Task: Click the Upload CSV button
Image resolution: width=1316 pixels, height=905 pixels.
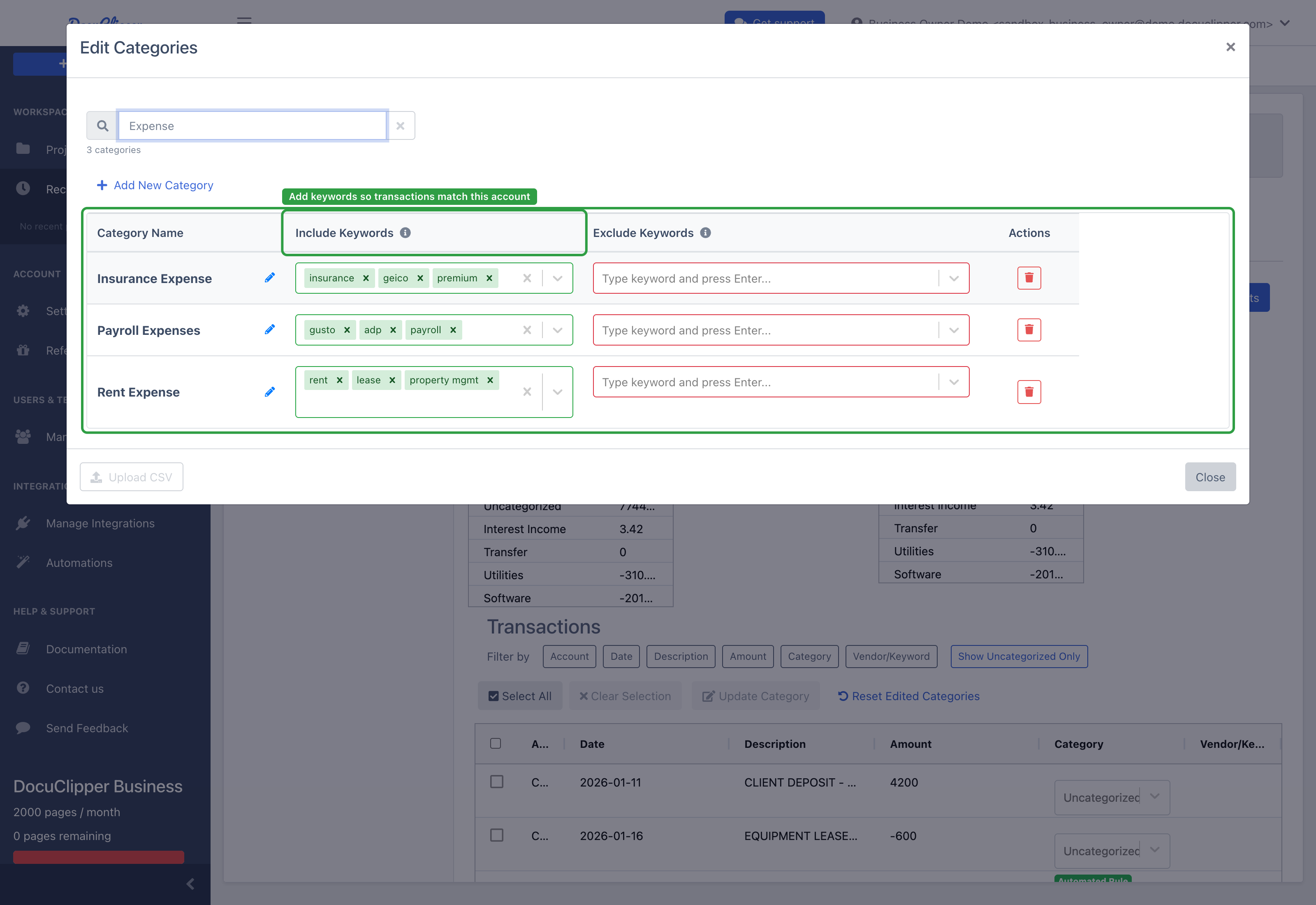Action: coord(132,477)
